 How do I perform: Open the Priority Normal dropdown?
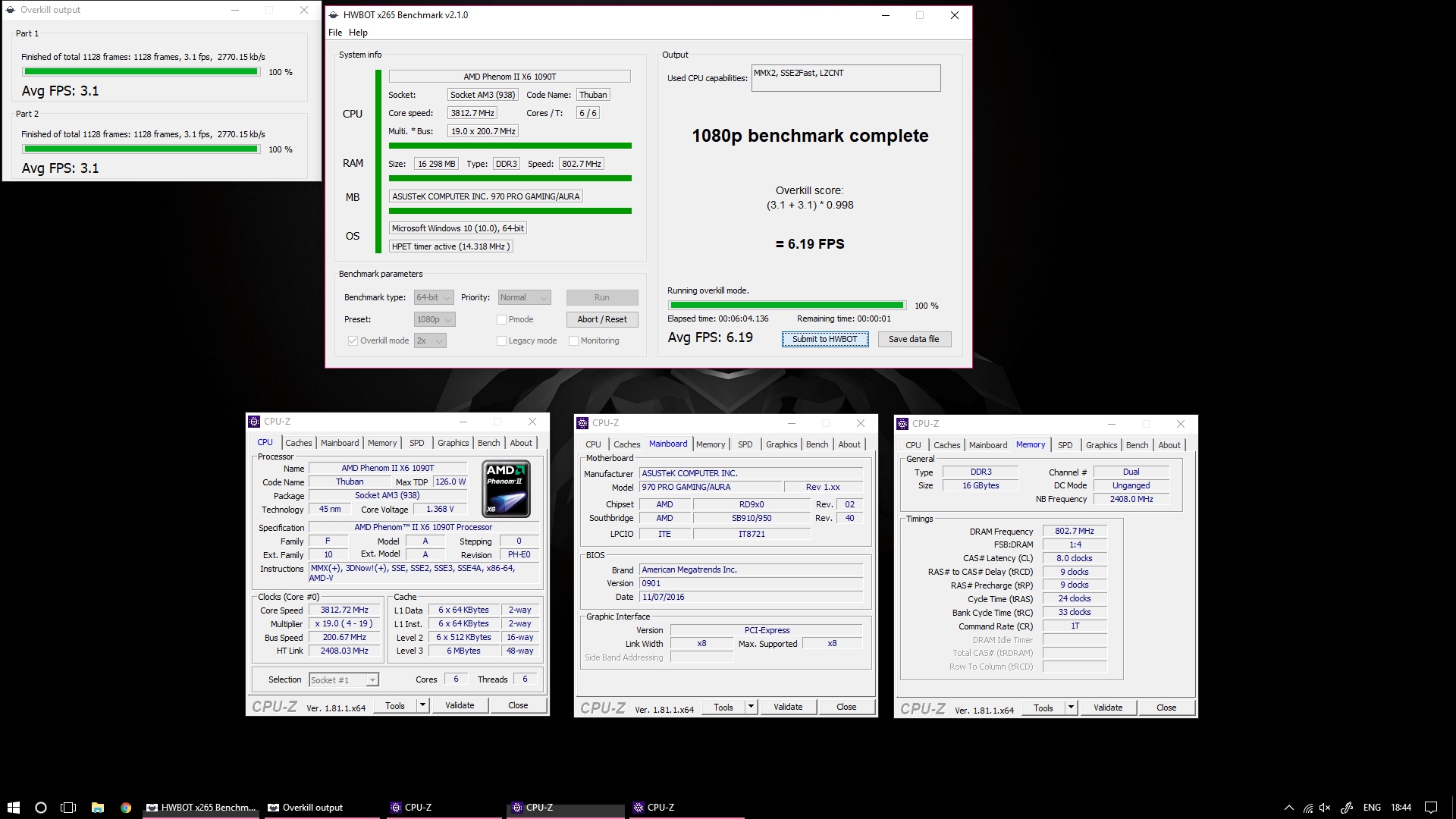pos(524,297)
